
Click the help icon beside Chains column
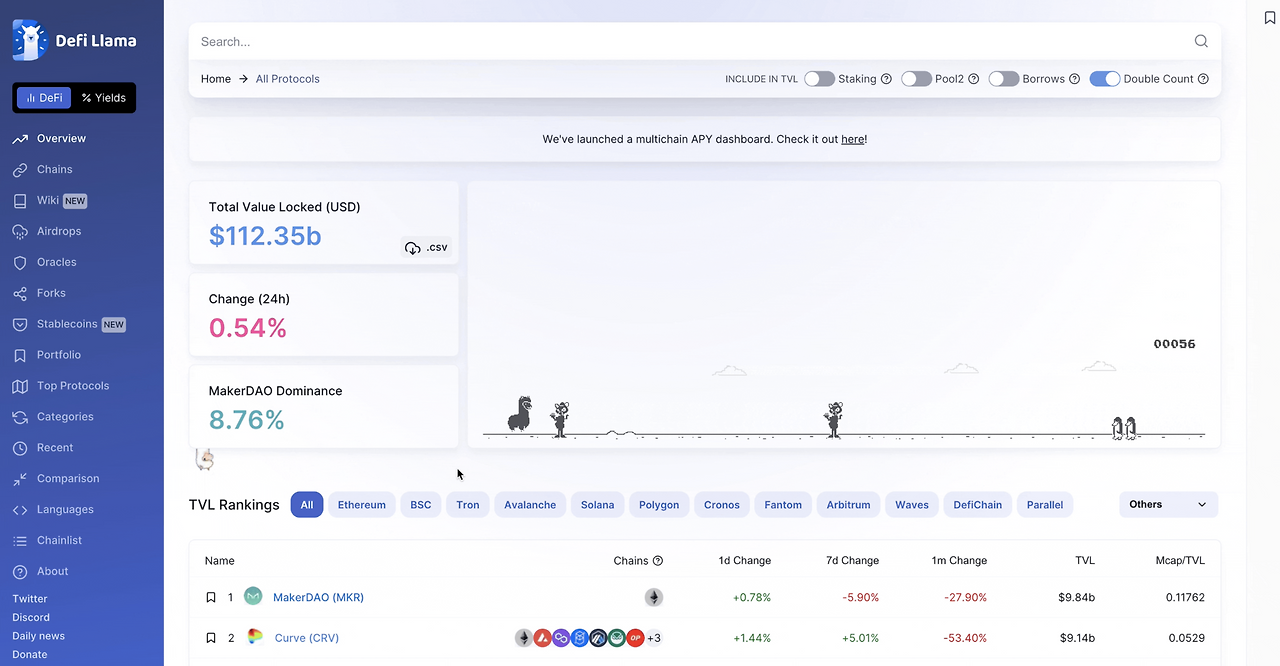click(x=658, y=561)
